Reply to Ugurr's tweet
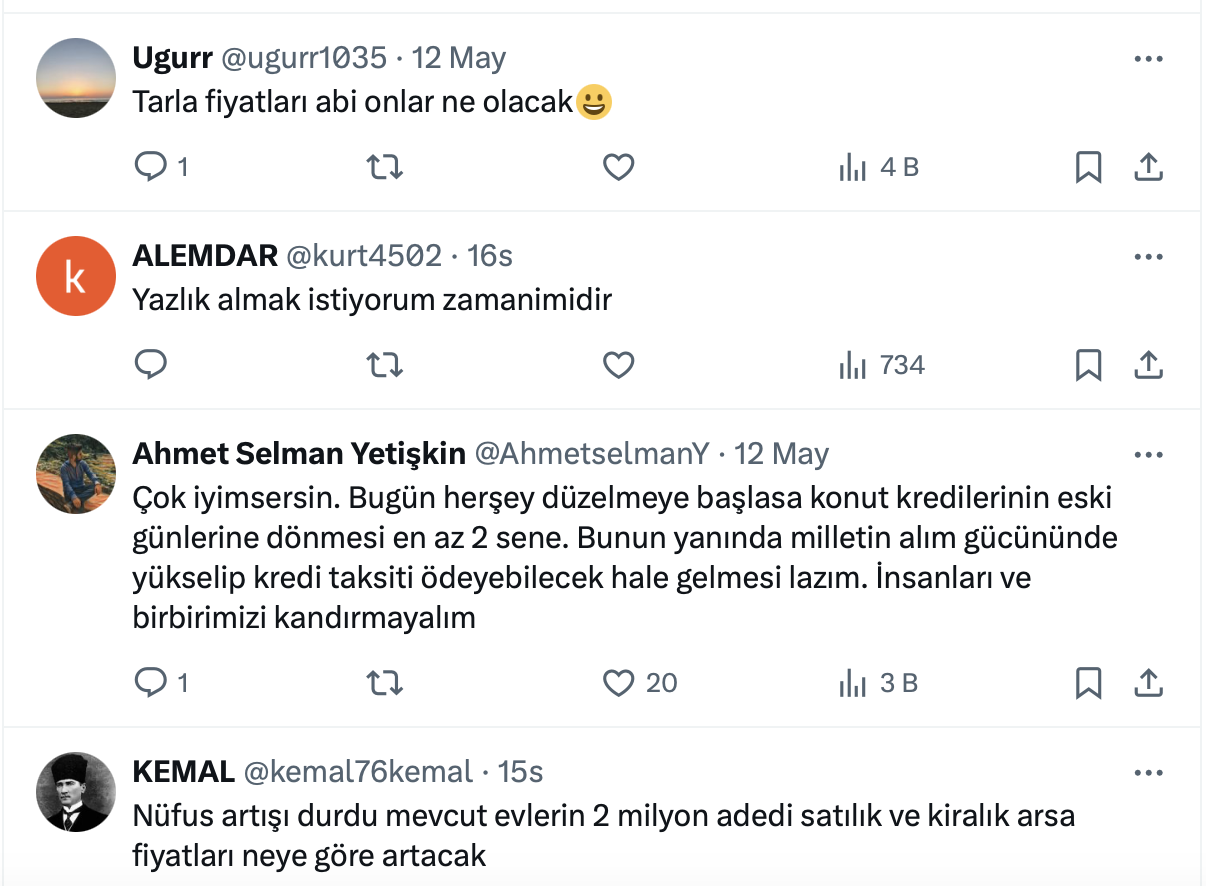The image size is (1206, 886). (x=150, y=167)
